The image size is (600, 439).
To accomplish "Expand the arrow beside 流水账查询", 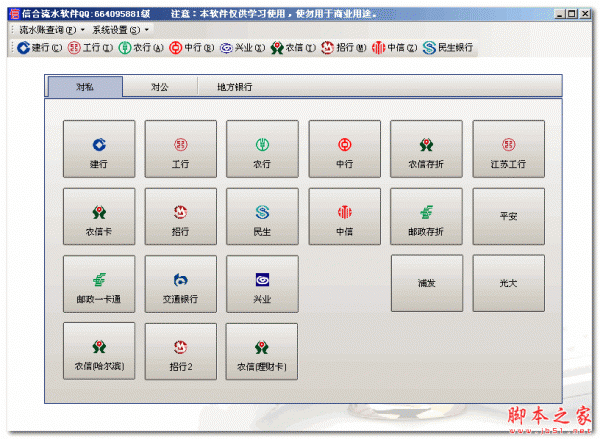I will coord(82,29).
